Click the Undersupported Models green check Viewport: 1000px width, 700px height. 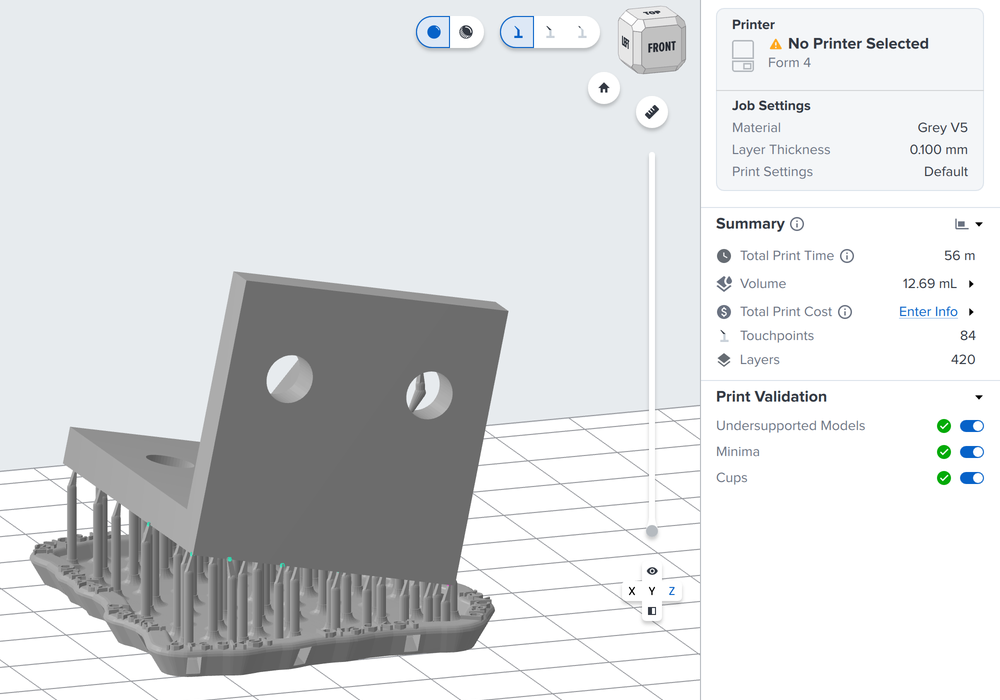944,426
